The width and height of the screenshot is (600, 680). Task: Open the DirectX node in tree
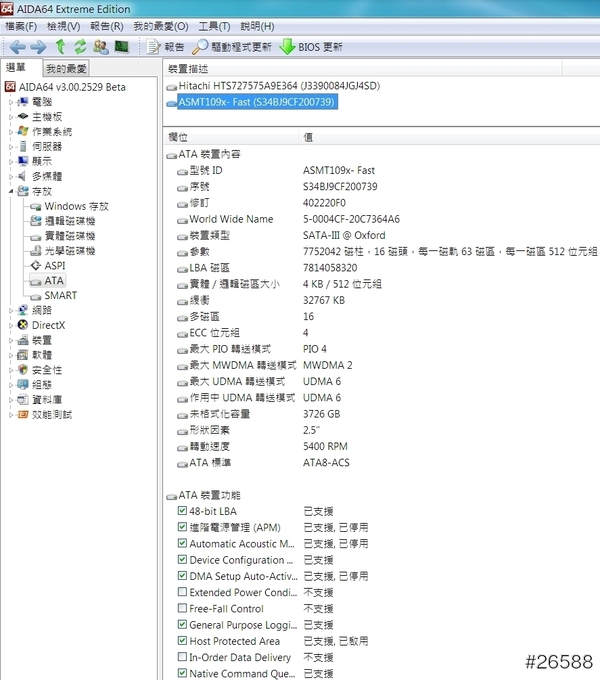(x=48, y=325)
